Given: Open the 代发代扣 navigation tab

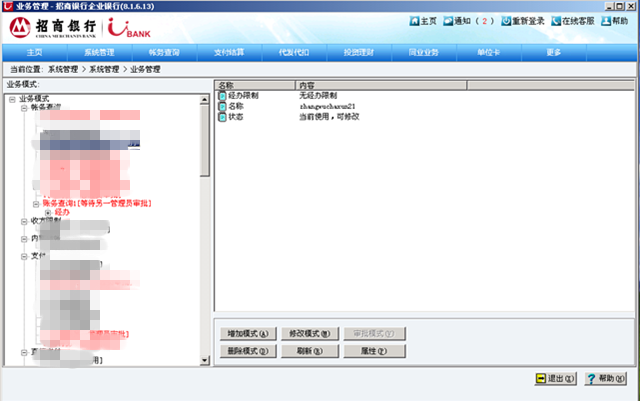Looking at the screenshot, I should (294, 53).
